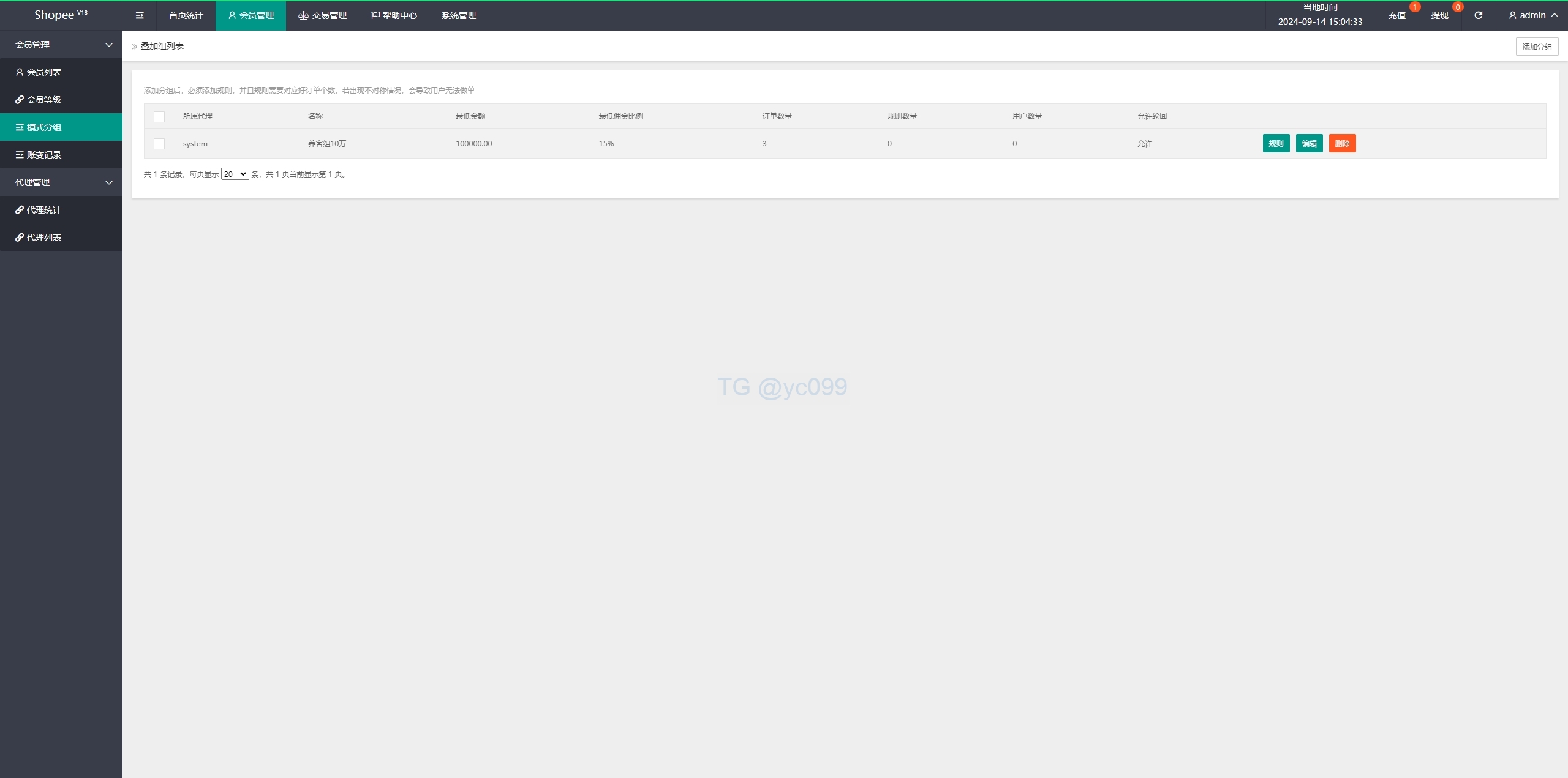Open the admin user dropdown menu
This screenshot has height=778, width=1568.
(1533, 15)
